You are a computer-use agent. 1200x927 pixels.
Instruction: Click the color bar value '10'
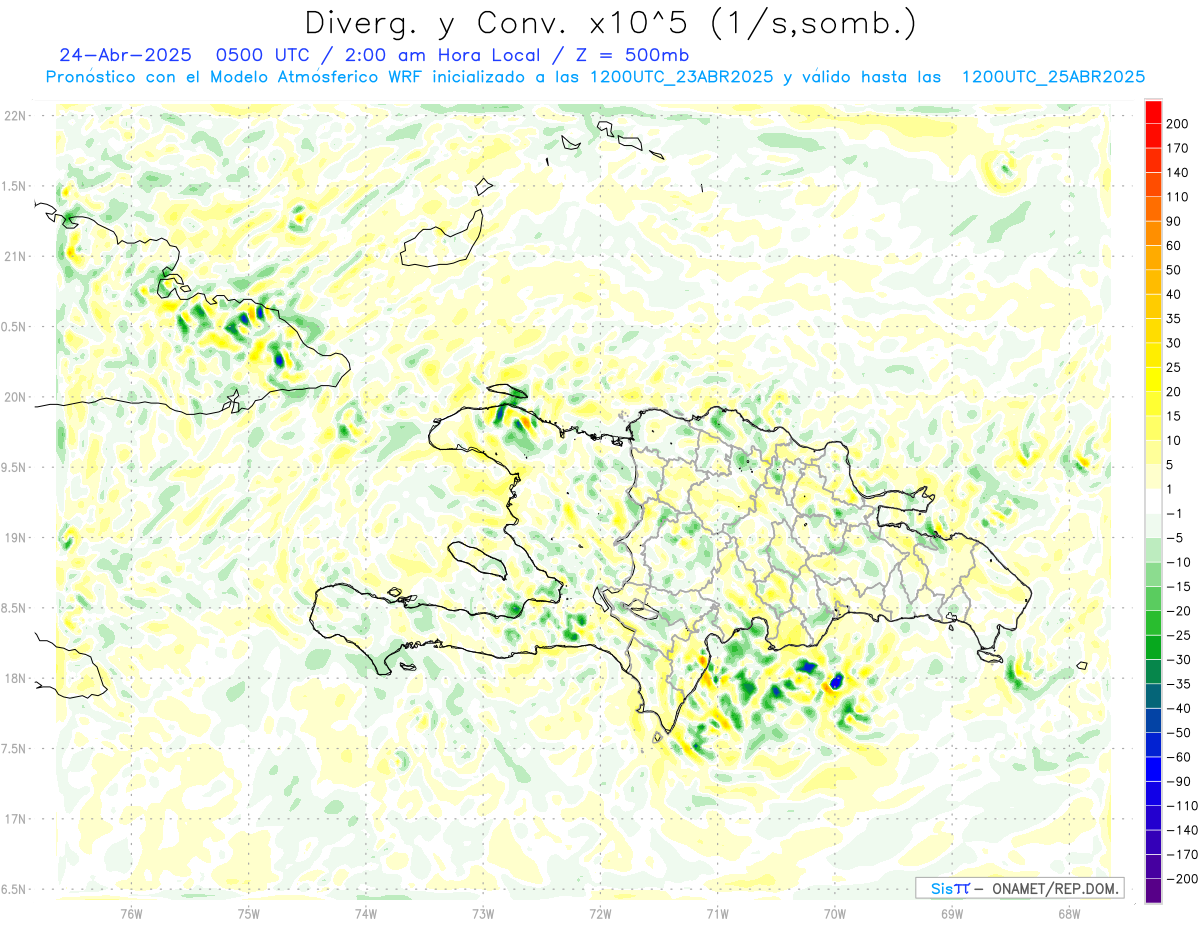tap(1176, 441)
